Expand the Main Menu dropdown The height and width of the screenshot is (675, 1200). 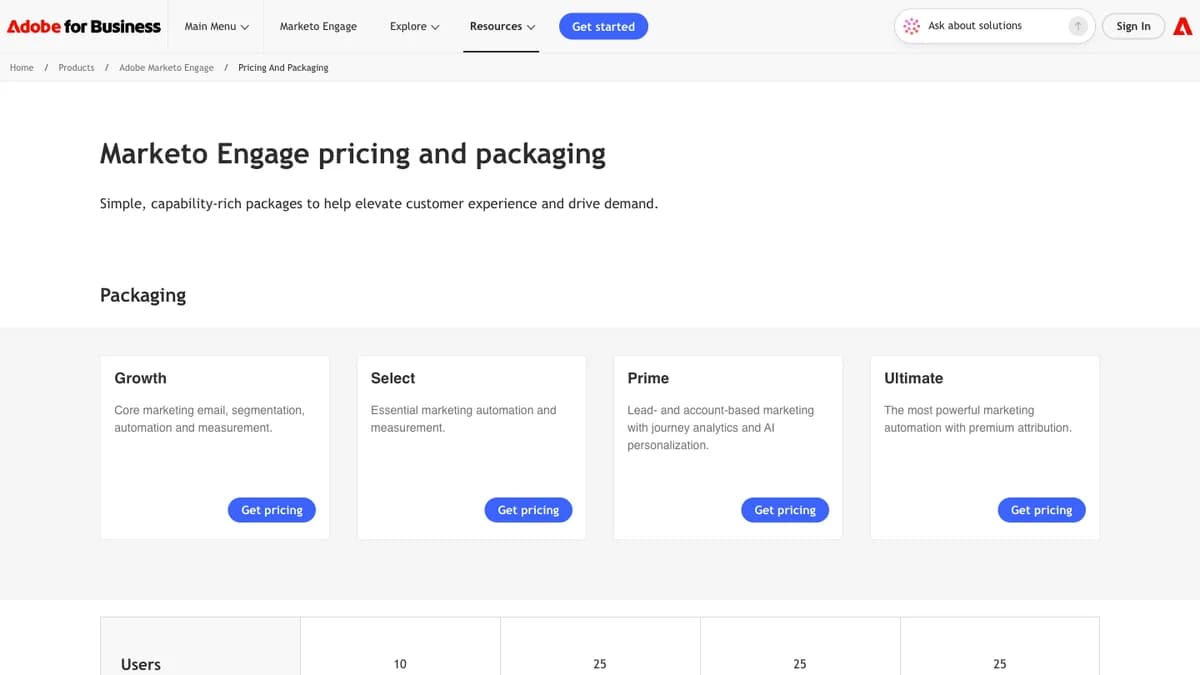(217, 27)
